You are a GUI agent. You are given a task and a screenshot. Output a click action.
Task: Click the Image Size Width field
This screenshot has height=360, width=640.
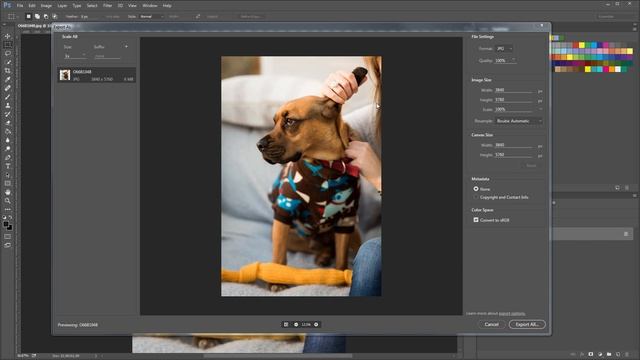[x=513, y=90]
